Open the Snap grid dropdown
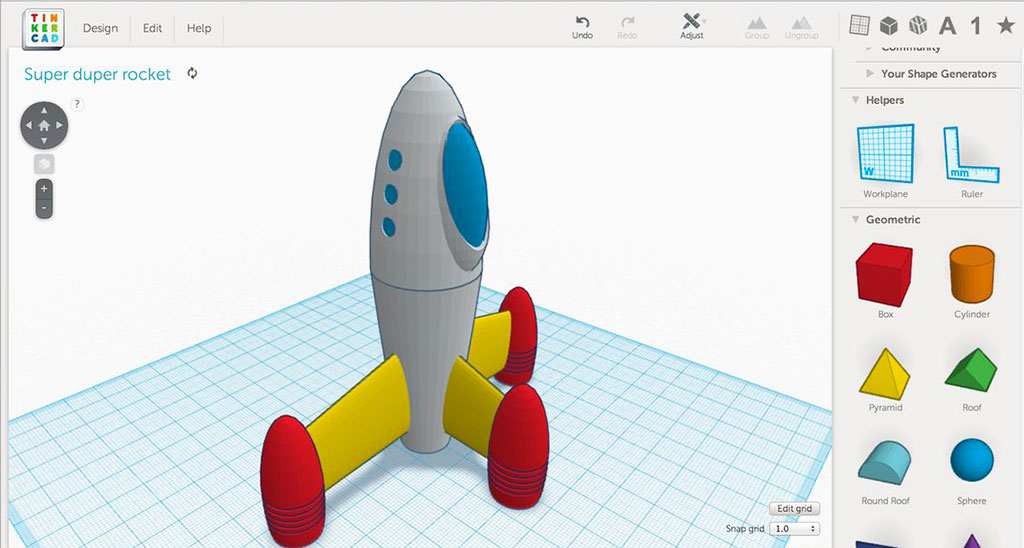The height and width of the screenshot is (548, 1024). pyautogui.click(x=794, y=528)
